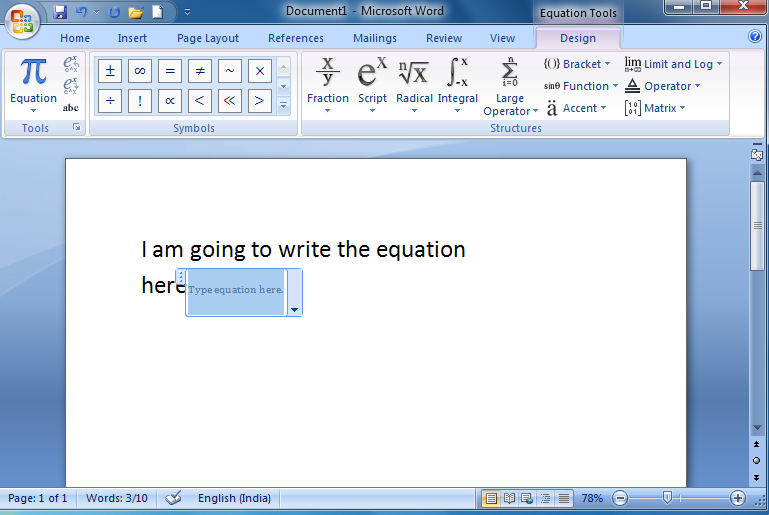769x515 pixels.
Task: Open the equation options arrow in document
Action: pyautogui.click(x=294, y=309)
